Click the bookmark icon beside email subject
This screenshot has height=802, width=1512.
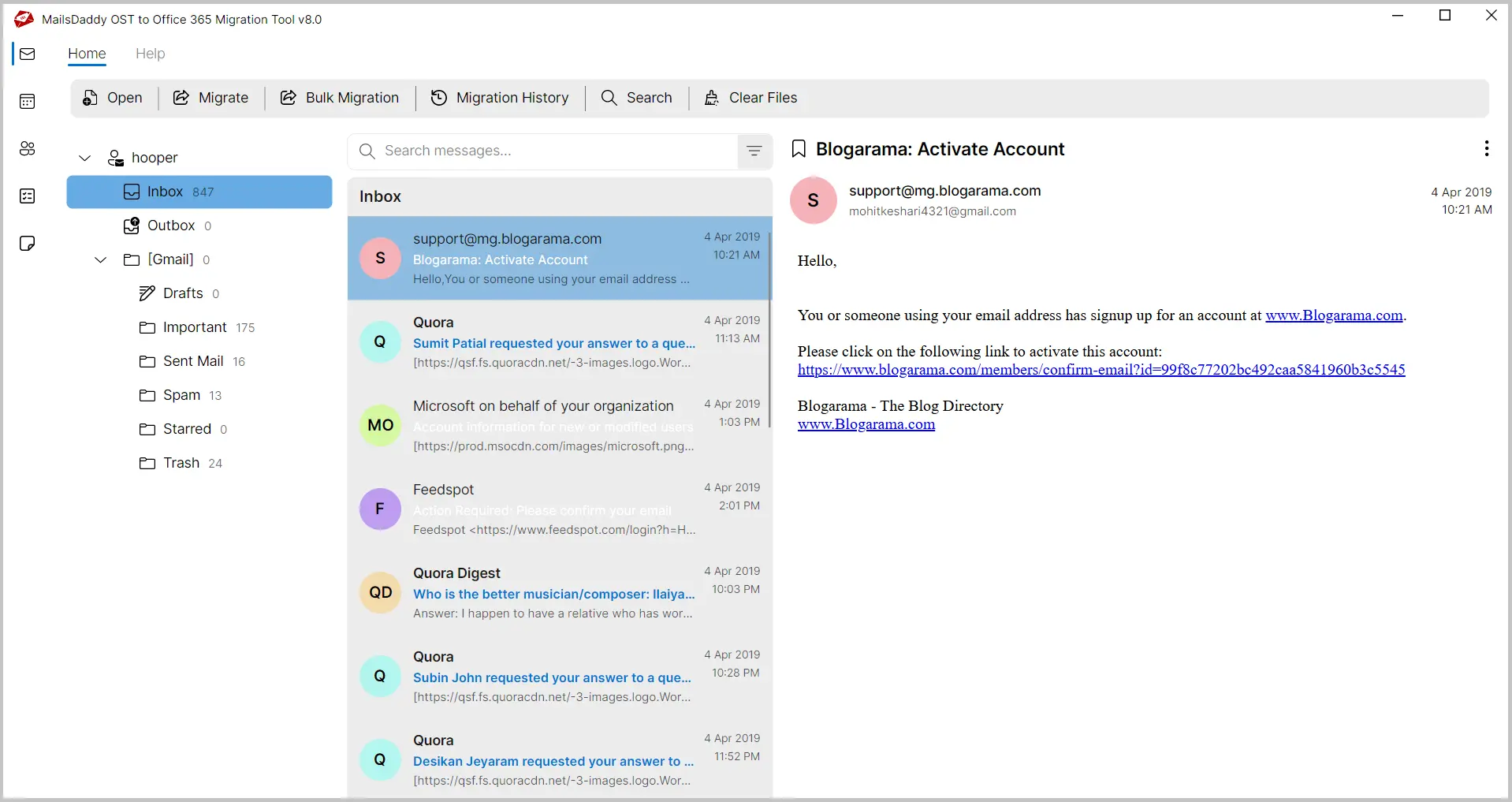point(799,149)
